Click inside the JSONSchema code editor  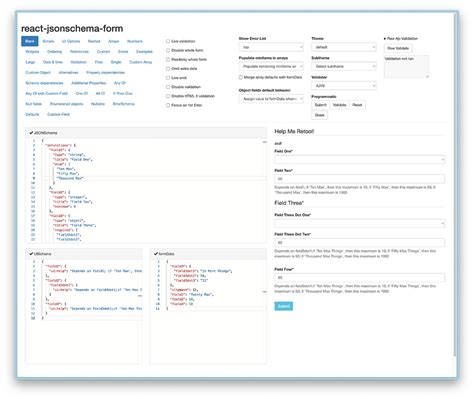click(x=146, y=190)
